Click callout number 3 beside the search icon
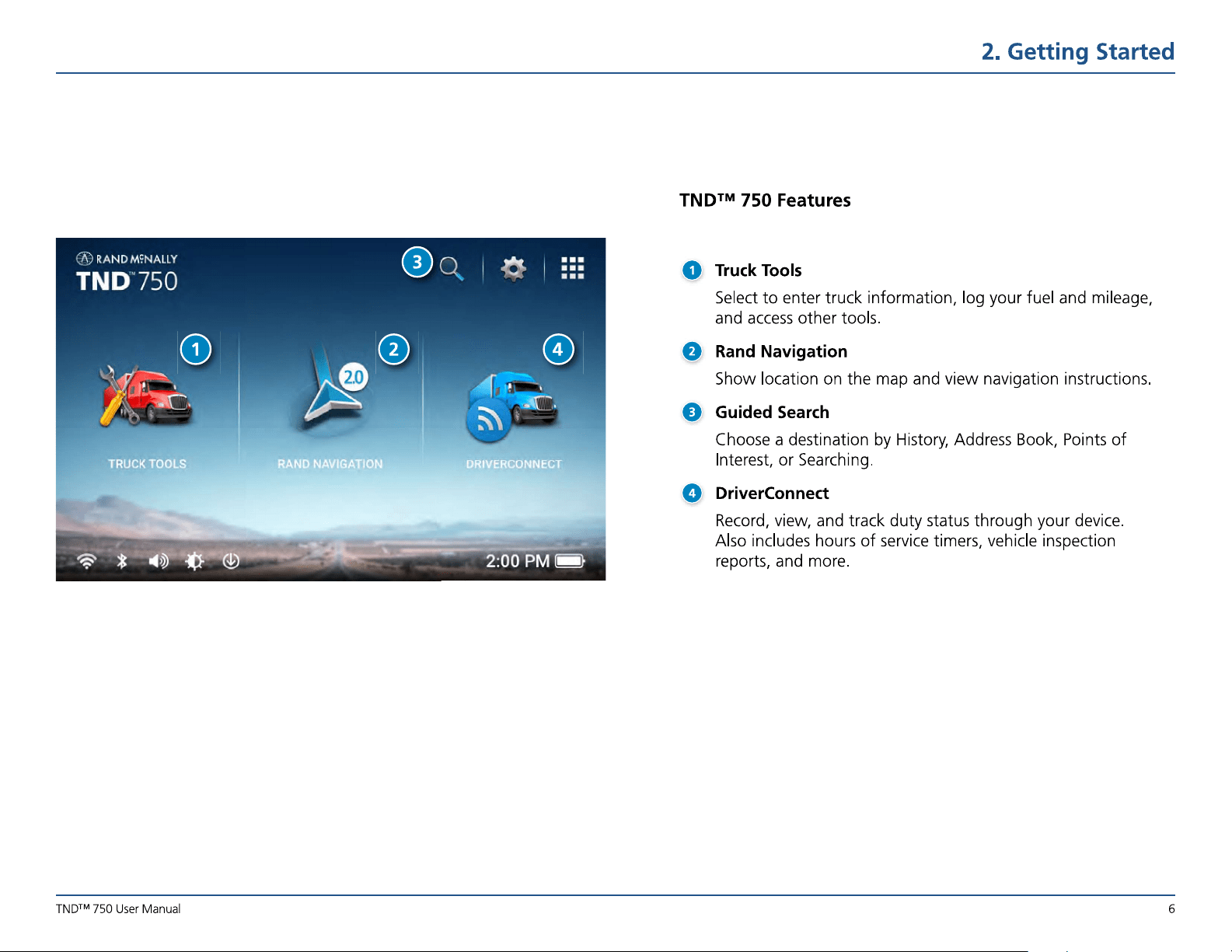This screenshot has width=1232, height=952. tap(417, 263)
